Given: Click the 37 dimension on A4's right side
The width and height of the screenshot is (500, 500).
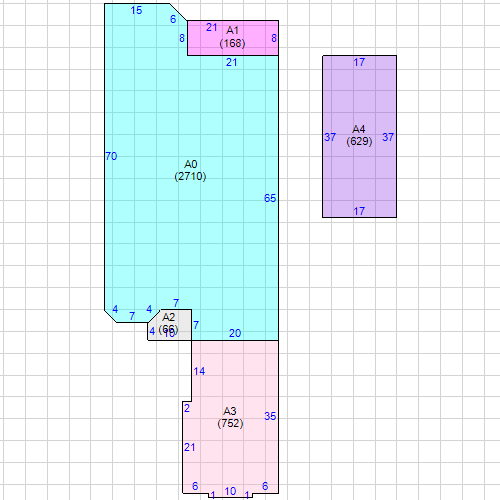Looking at the screenshot, I should pyautogui.click(x=388, y=137).
